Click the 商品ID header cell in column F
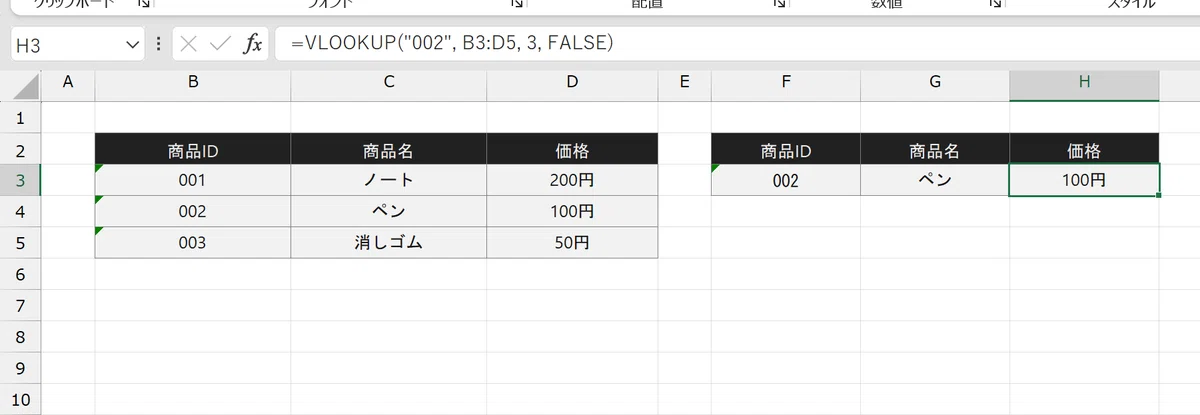The image size is (1200, 415). (786, 150)
